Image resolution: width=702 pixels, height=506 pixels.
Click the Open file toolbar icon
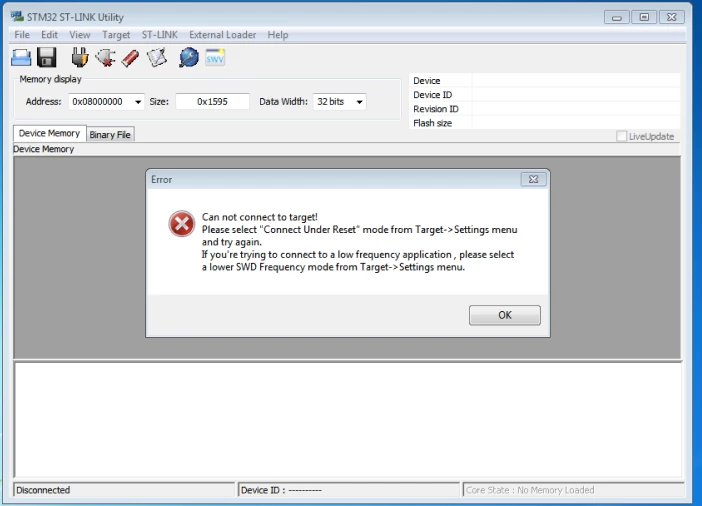[x=21, y=58]
